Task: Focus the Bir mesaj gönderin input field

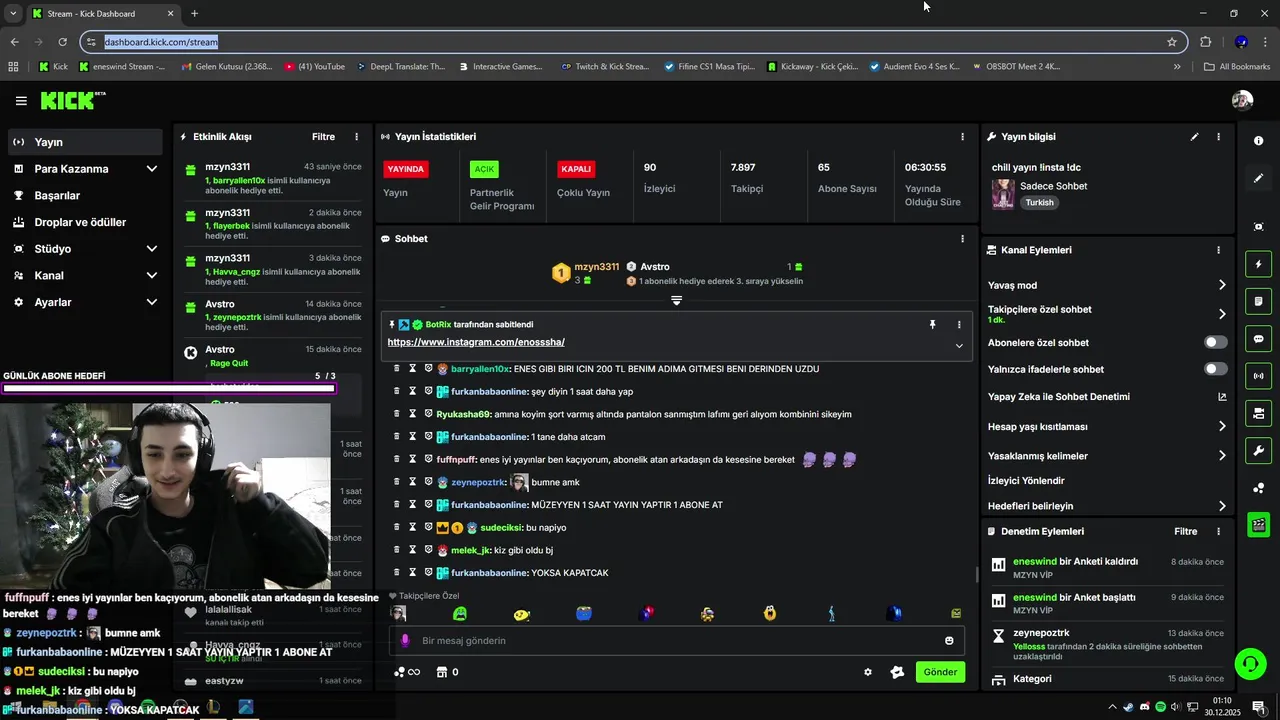Action: tap(676, 641)
